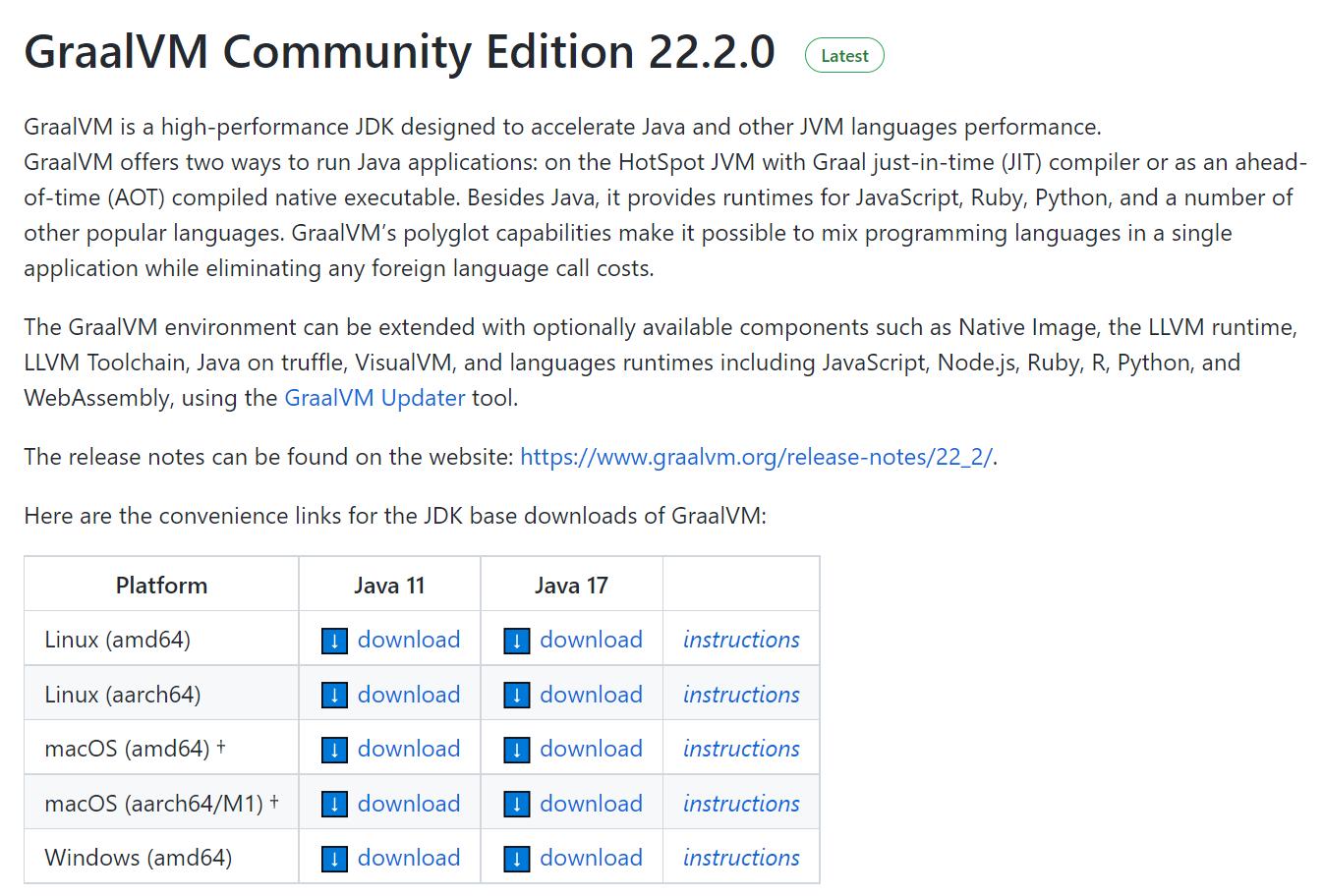This screenshot has width=1323, height=896.
Task: Click download arrow icon for macOS aarch64/M1 Java 17
Action: coord(516,805)
